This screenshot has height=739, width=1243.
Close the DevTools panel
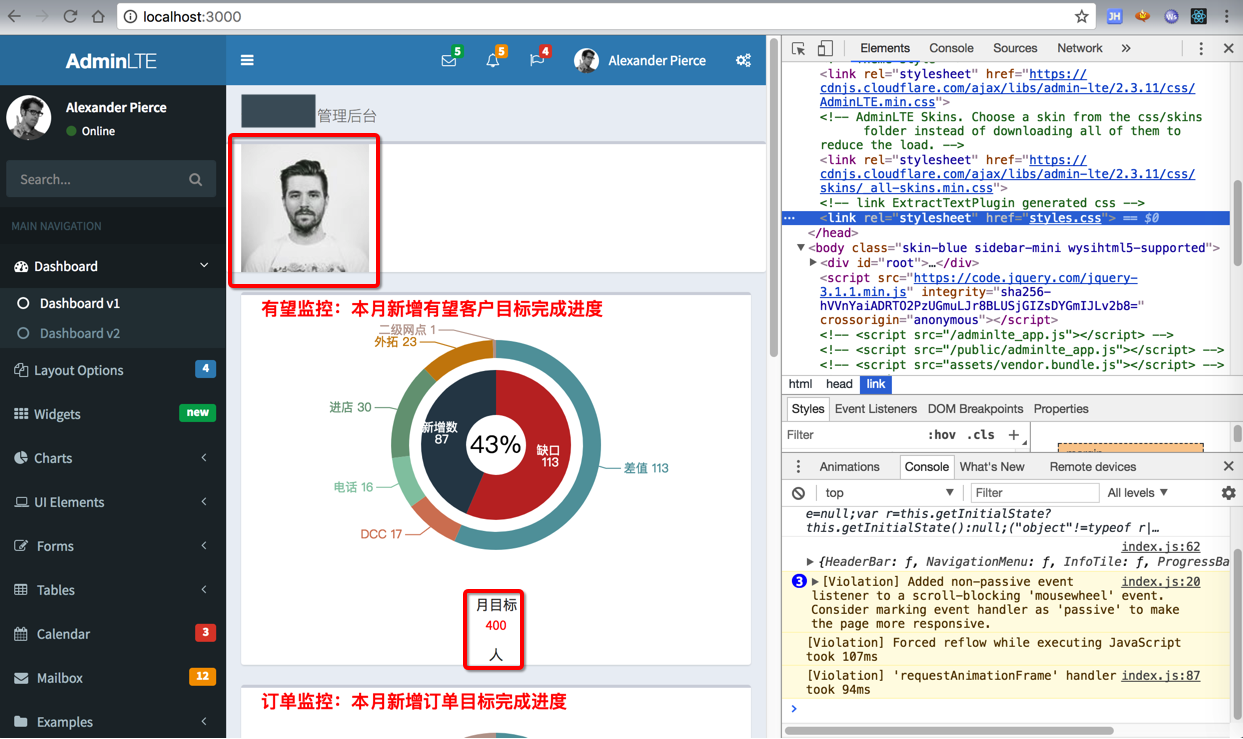1229,48
